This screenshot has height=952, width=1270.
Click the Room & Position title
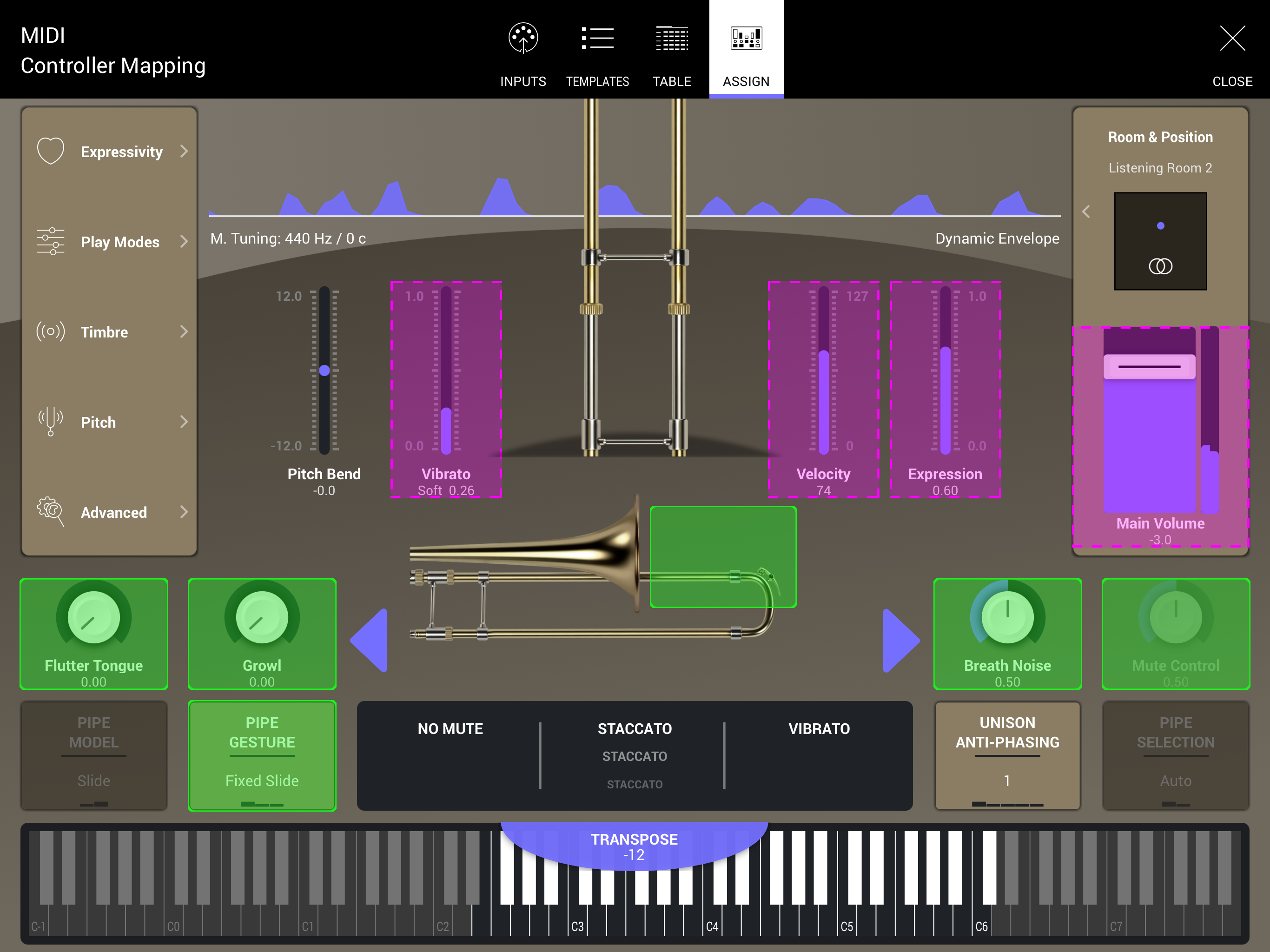pyautogui.click(x=1160, y=137)
